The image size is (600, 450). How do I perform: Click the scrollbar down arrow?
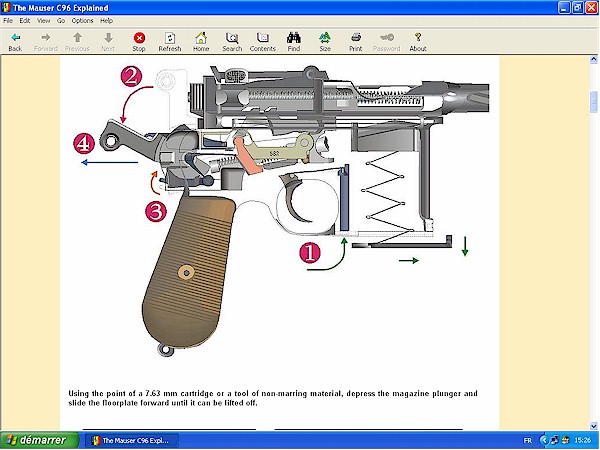pyautogui.click(x=593, y=426)
